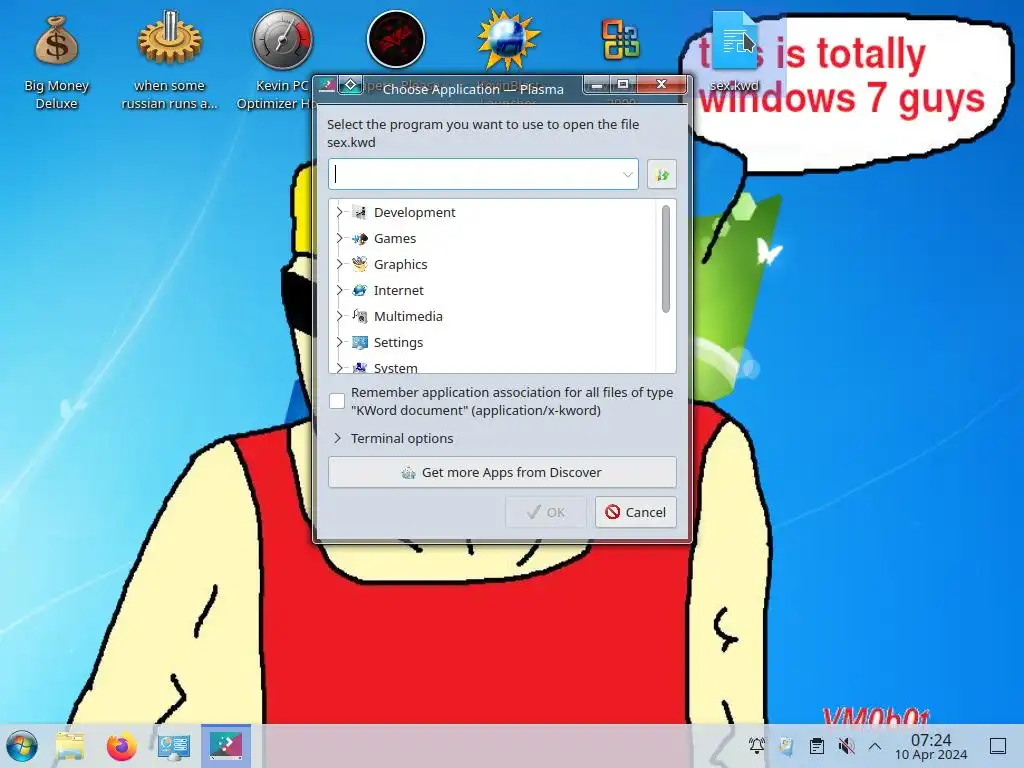
Task: Minimize the Choose Application dialog
Action: tap(597, 85)
